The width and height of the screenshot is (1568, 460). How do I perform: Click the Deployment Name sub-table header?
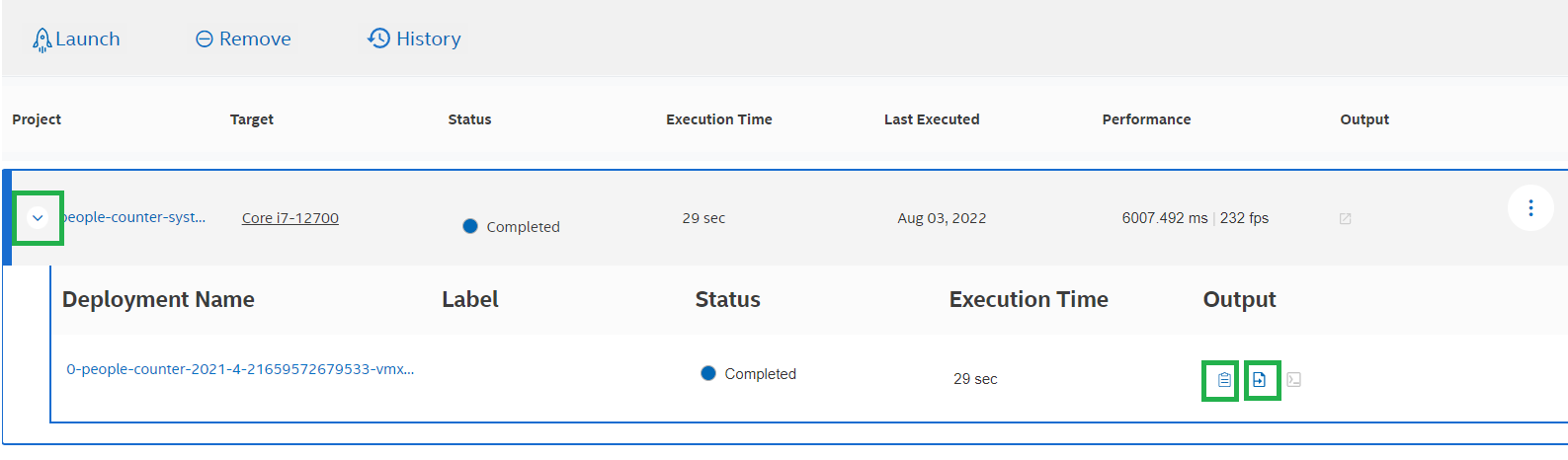coord(158,300)
